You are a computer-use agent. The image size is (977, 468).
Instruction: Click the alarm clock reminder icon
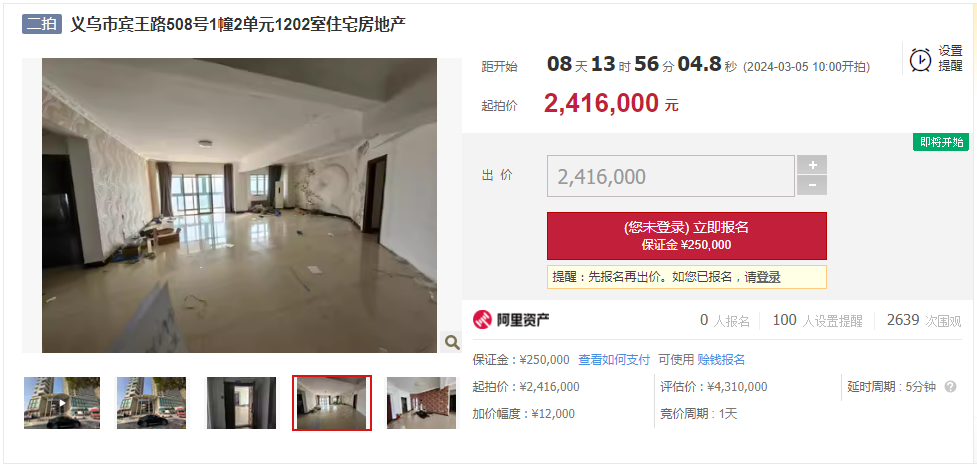(x=920, y=59)
